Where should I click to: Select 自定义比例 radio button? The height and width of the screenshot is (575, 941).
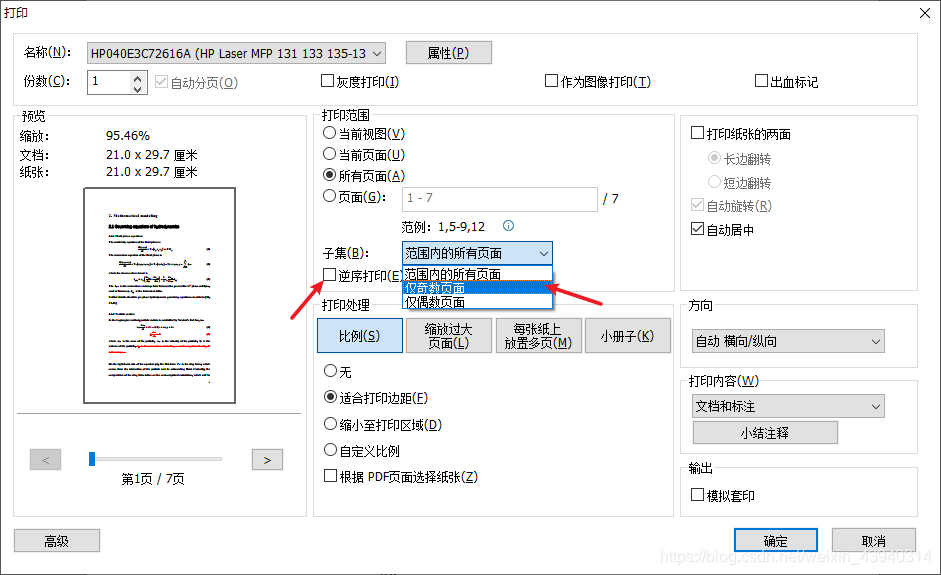pyautogui.click(x=330, y=450)
